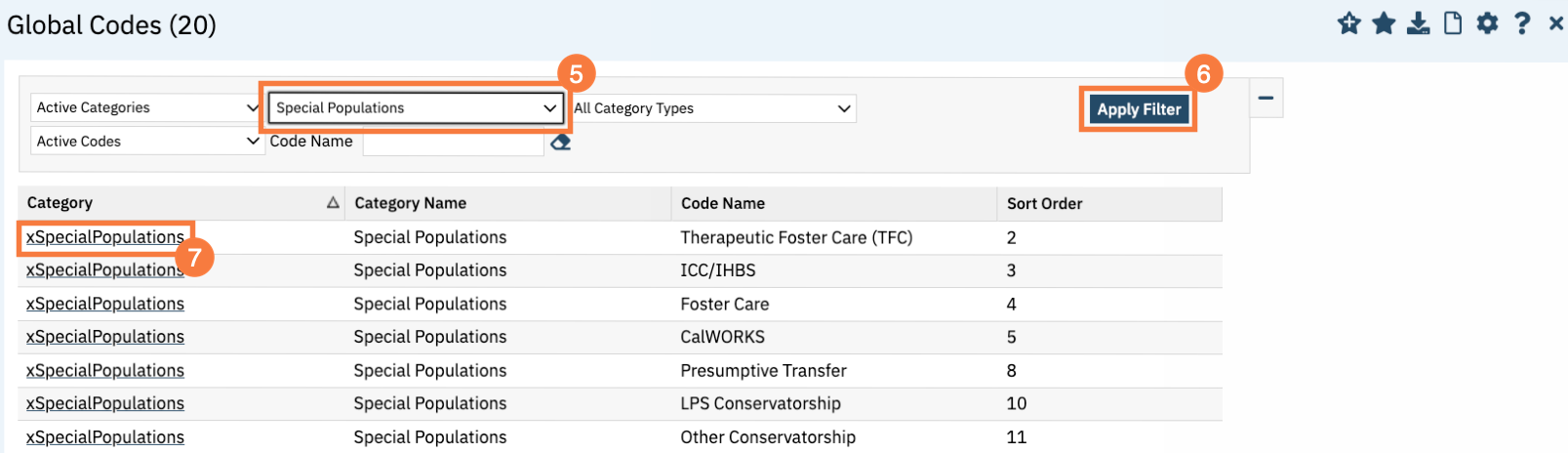Clear Code Name with the eraser icon

click(560, 143)
